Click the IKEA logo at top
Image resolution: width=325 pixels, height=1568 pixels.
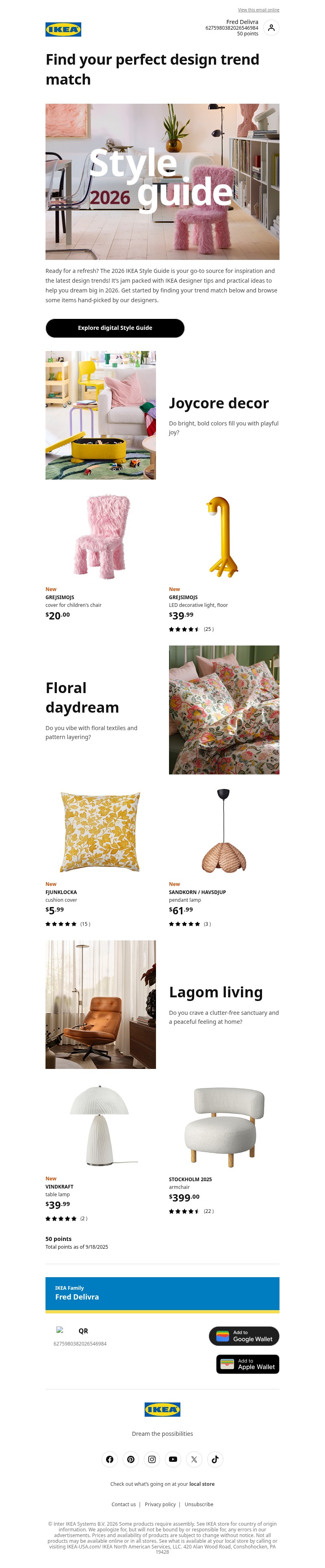[63, 29]
